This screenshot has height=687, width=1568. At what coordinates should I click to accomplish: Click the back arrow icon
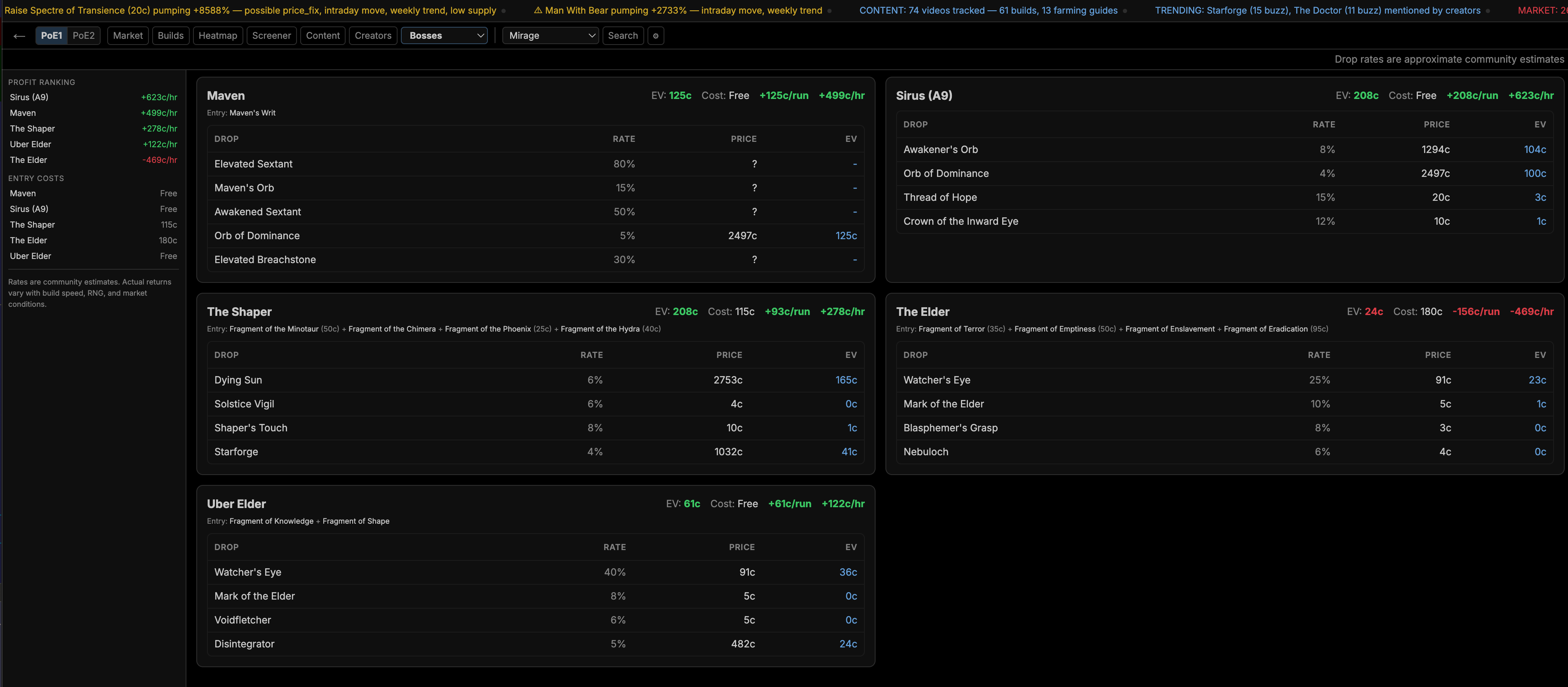tap(19, 36)
